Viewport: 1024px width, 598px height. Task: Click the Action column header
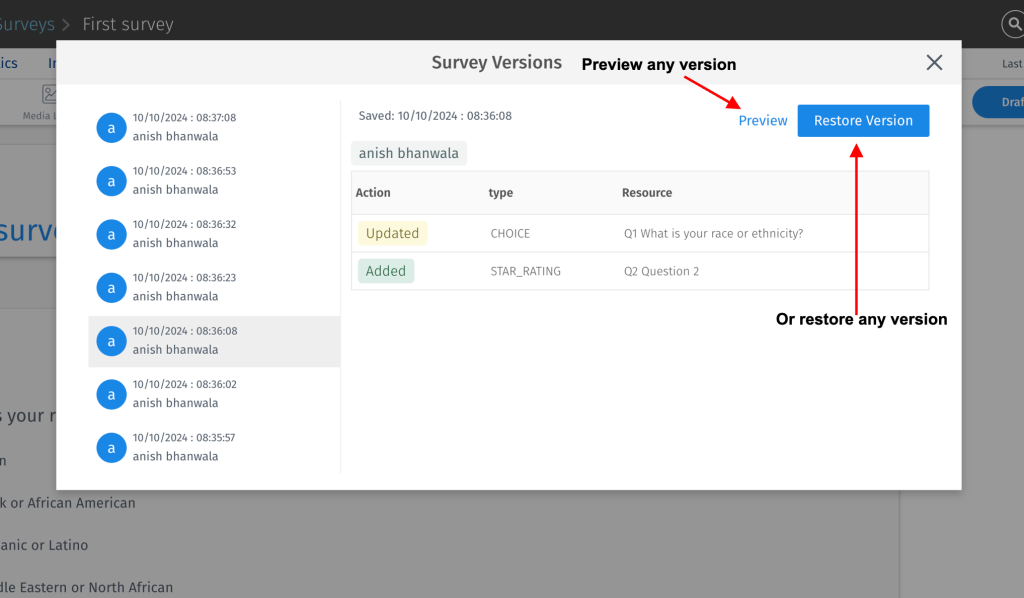(373, 193)
